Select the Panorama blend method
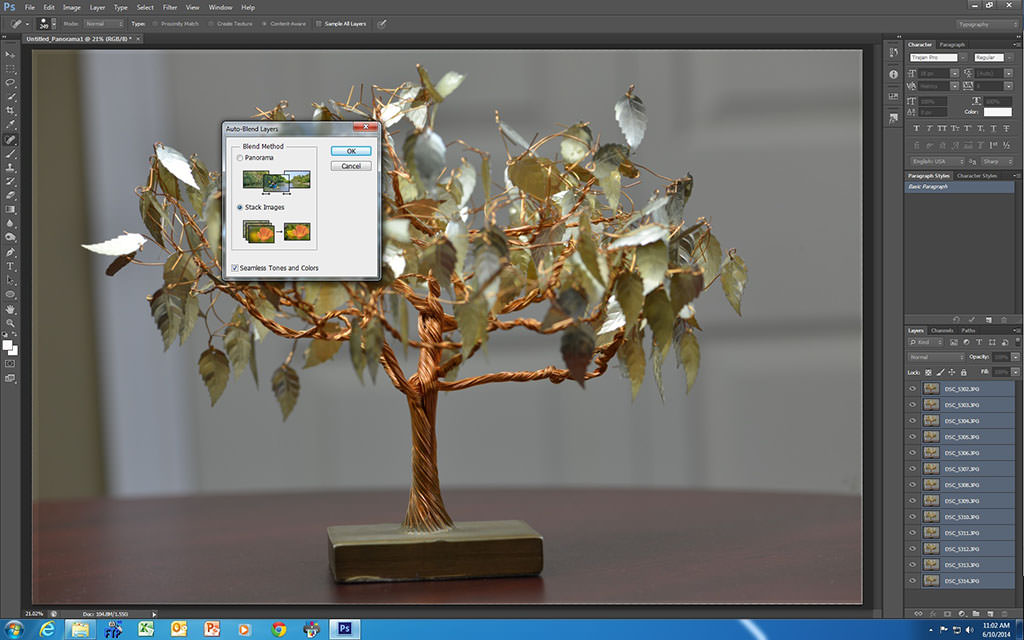Image resolution: width=1024 pixels, height=640 pixels. (240, 158)
